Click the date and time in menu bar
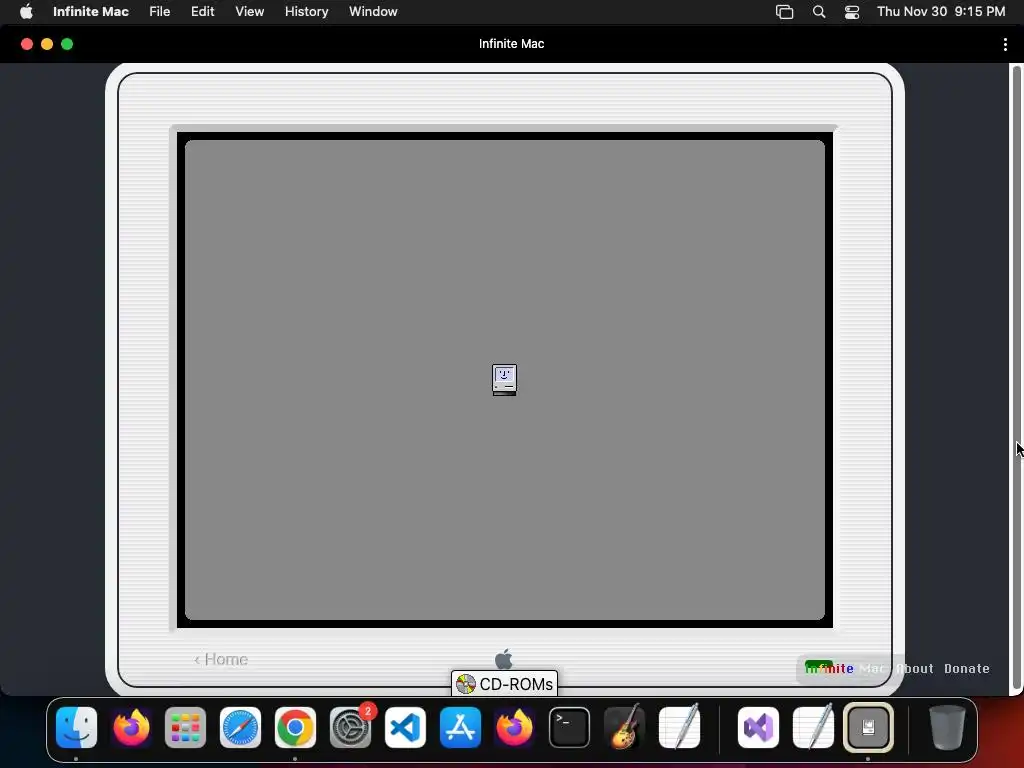The height and width of the screenshot is (768, 1024). point(941,11)
